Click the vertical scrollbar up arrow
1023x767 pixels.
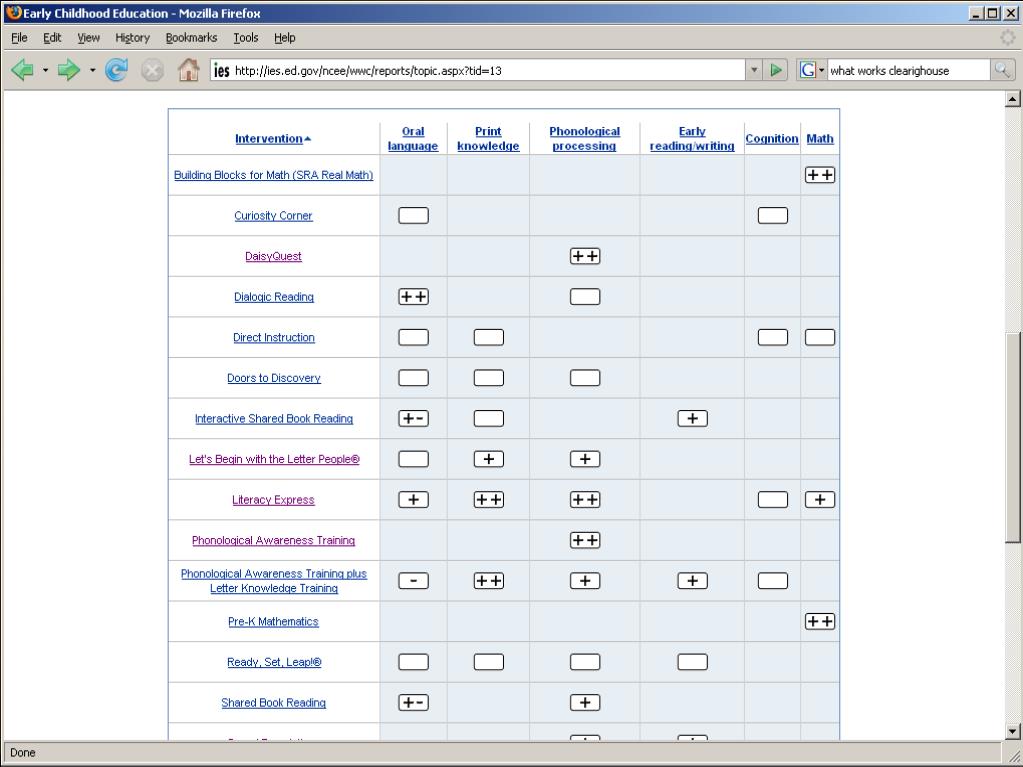(x=1012, y=99)
